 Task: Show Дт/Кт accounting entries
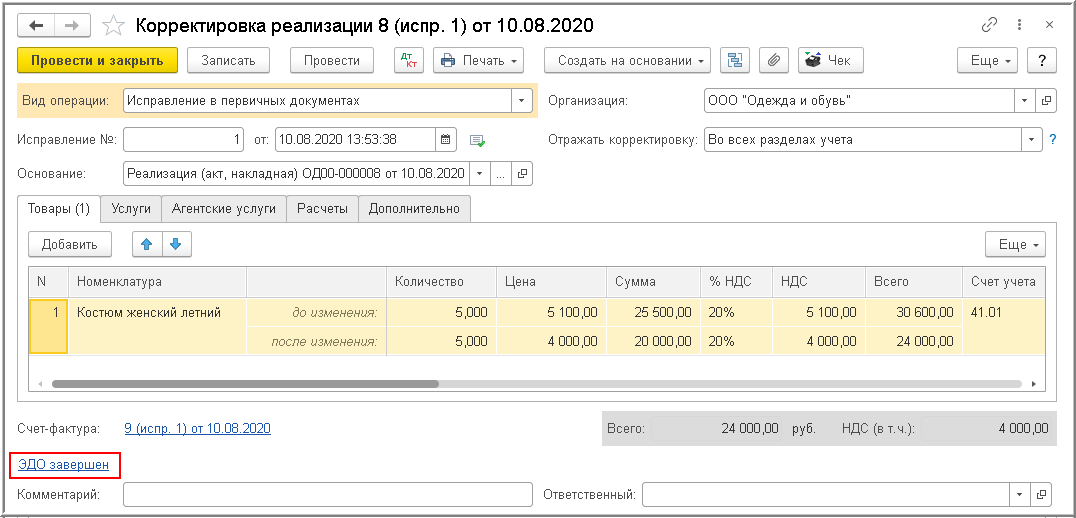(409, 61)
